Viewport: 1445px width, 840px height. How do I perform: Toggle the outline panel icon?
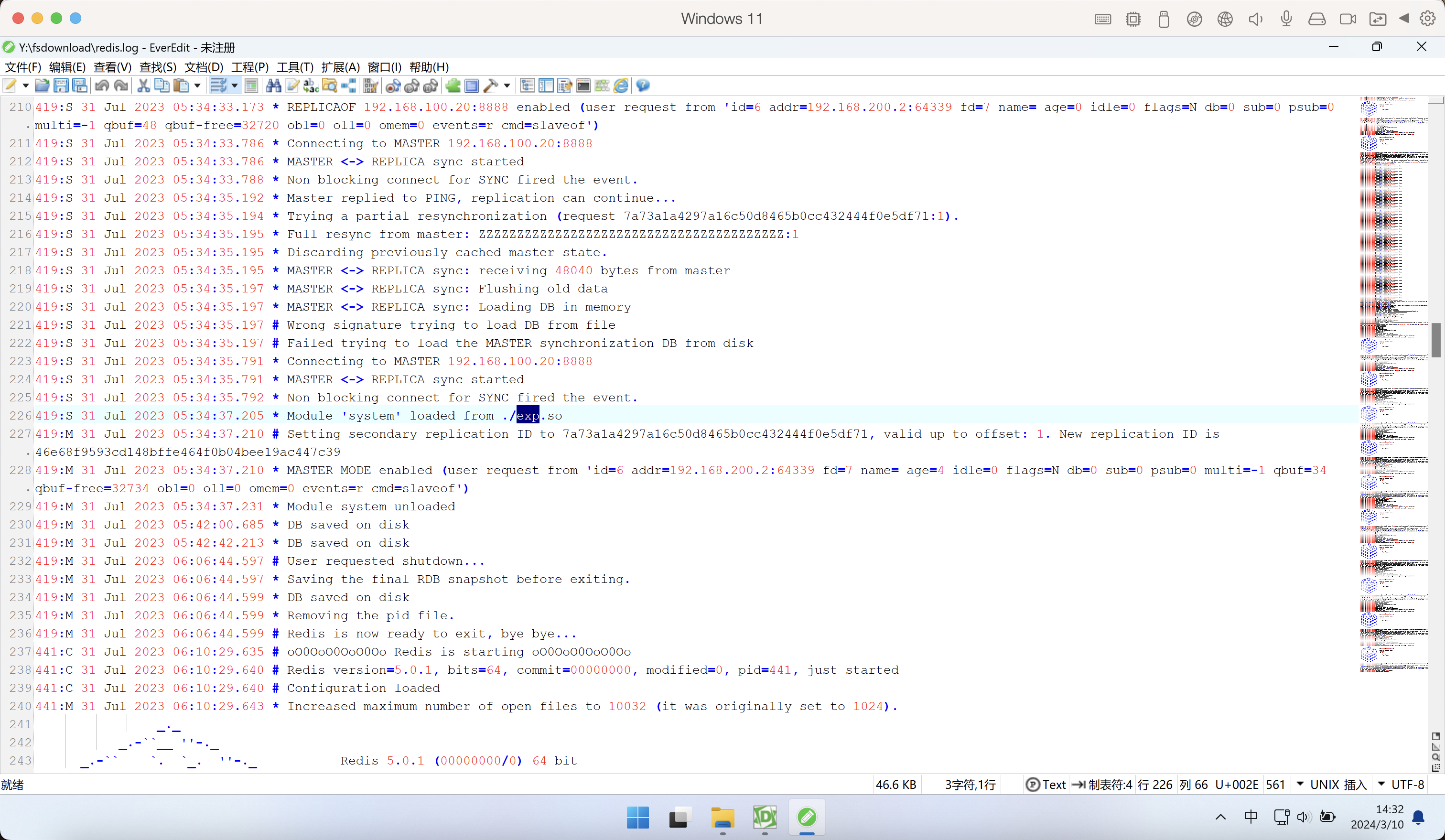pyautogui.click(x=528, y=86)
